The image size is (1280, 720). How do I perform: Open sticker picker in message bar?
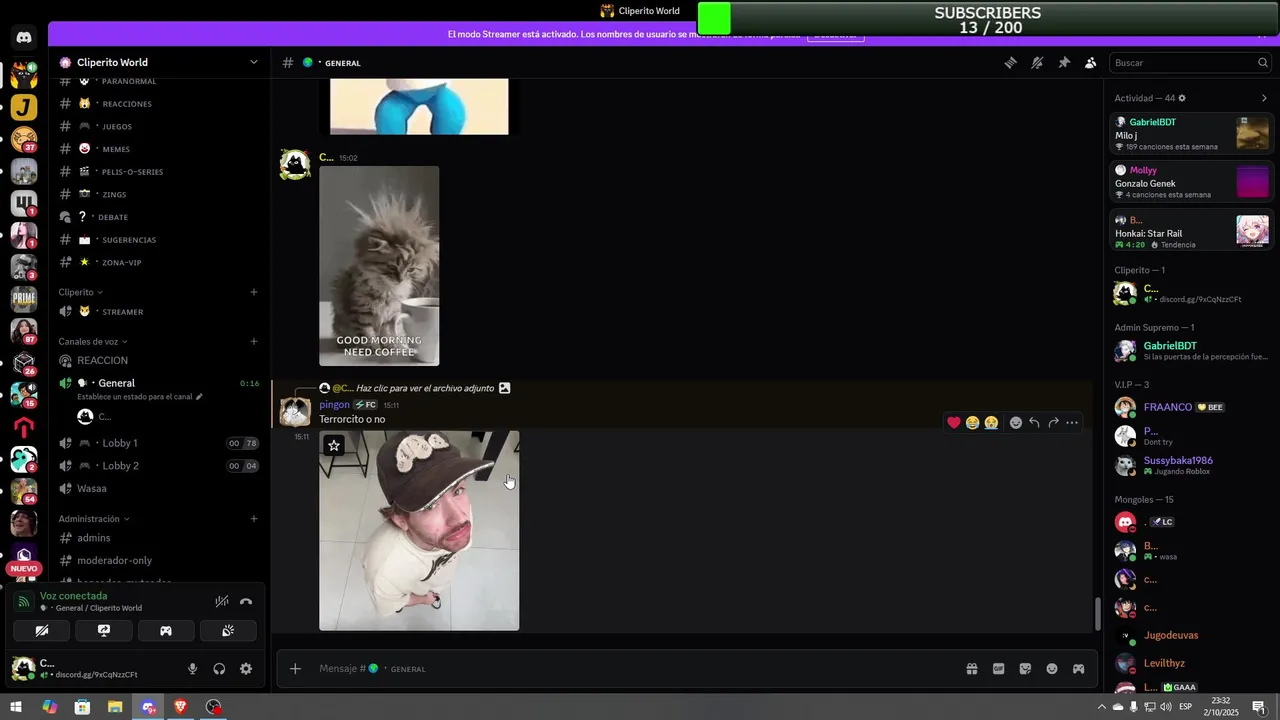1025,669
